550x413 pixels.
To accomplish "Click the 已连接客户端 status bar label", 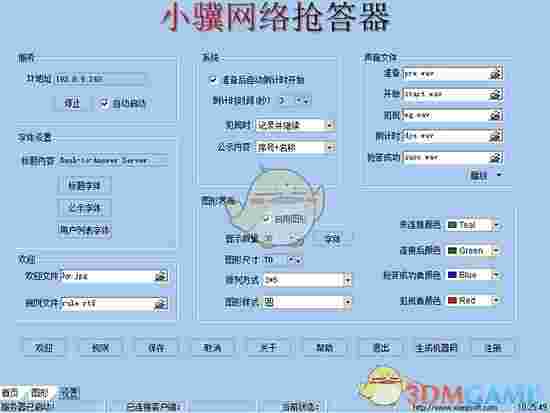I will coord(153,407).
